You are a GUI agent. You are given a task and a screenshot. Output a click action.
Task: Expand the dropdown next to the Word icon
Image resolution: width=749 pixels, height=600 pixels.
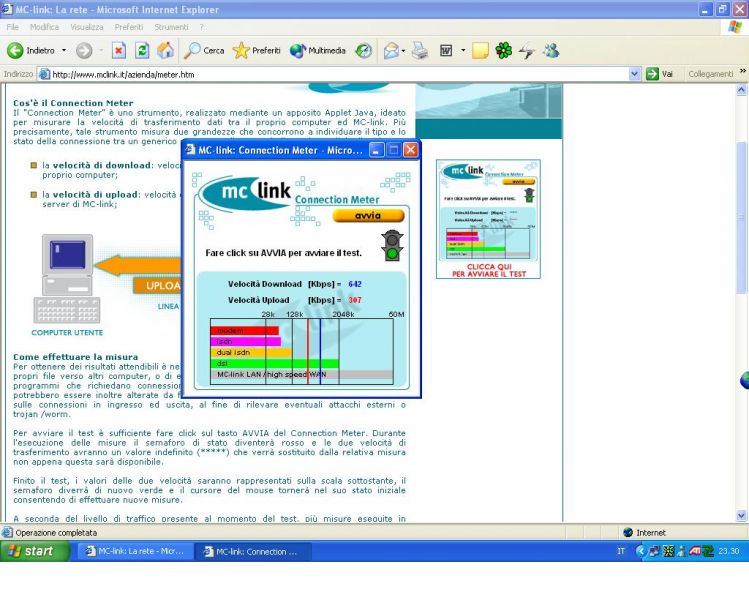coord(463,50)
